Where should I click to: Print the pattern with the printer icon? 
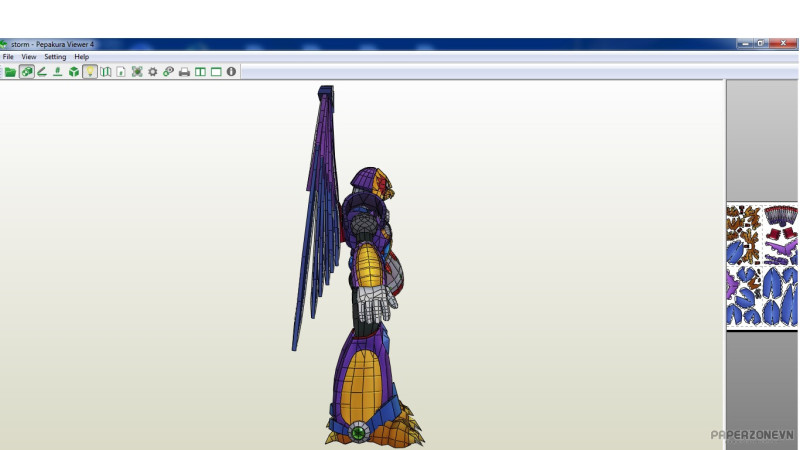click(184, 72)
